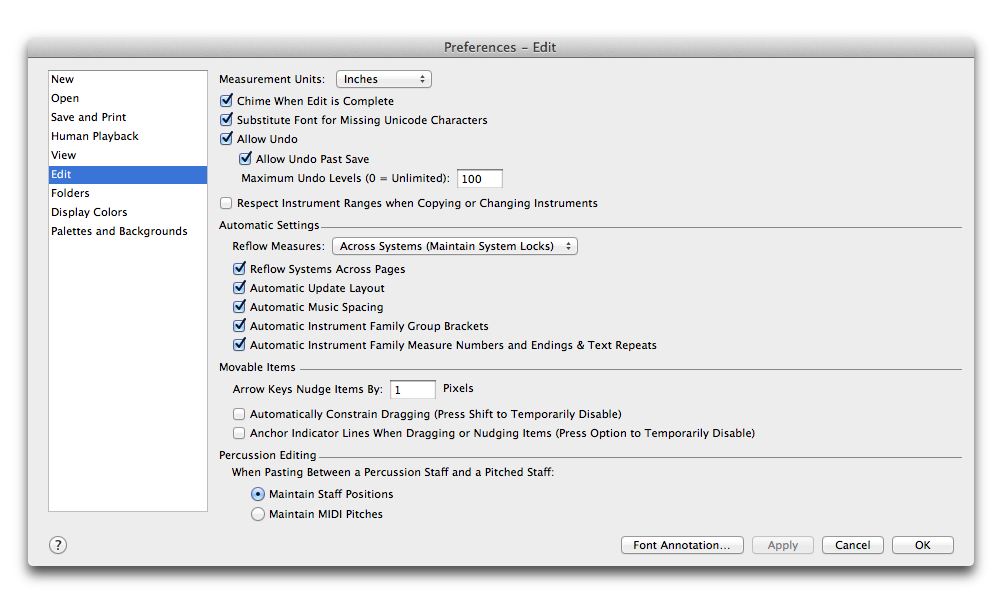Click the Arrow Keys Nudge pixels field
The width and height of the screenshot is (1002, 602).
412,388
